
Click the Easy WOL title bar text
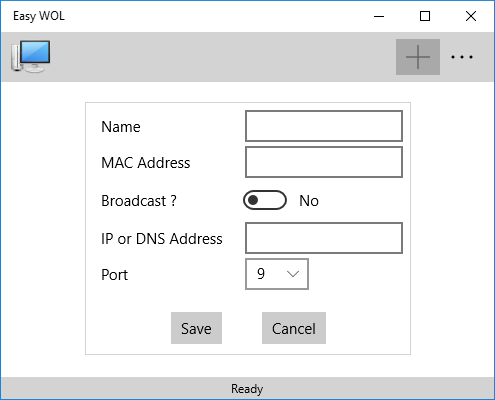point(39,16)
